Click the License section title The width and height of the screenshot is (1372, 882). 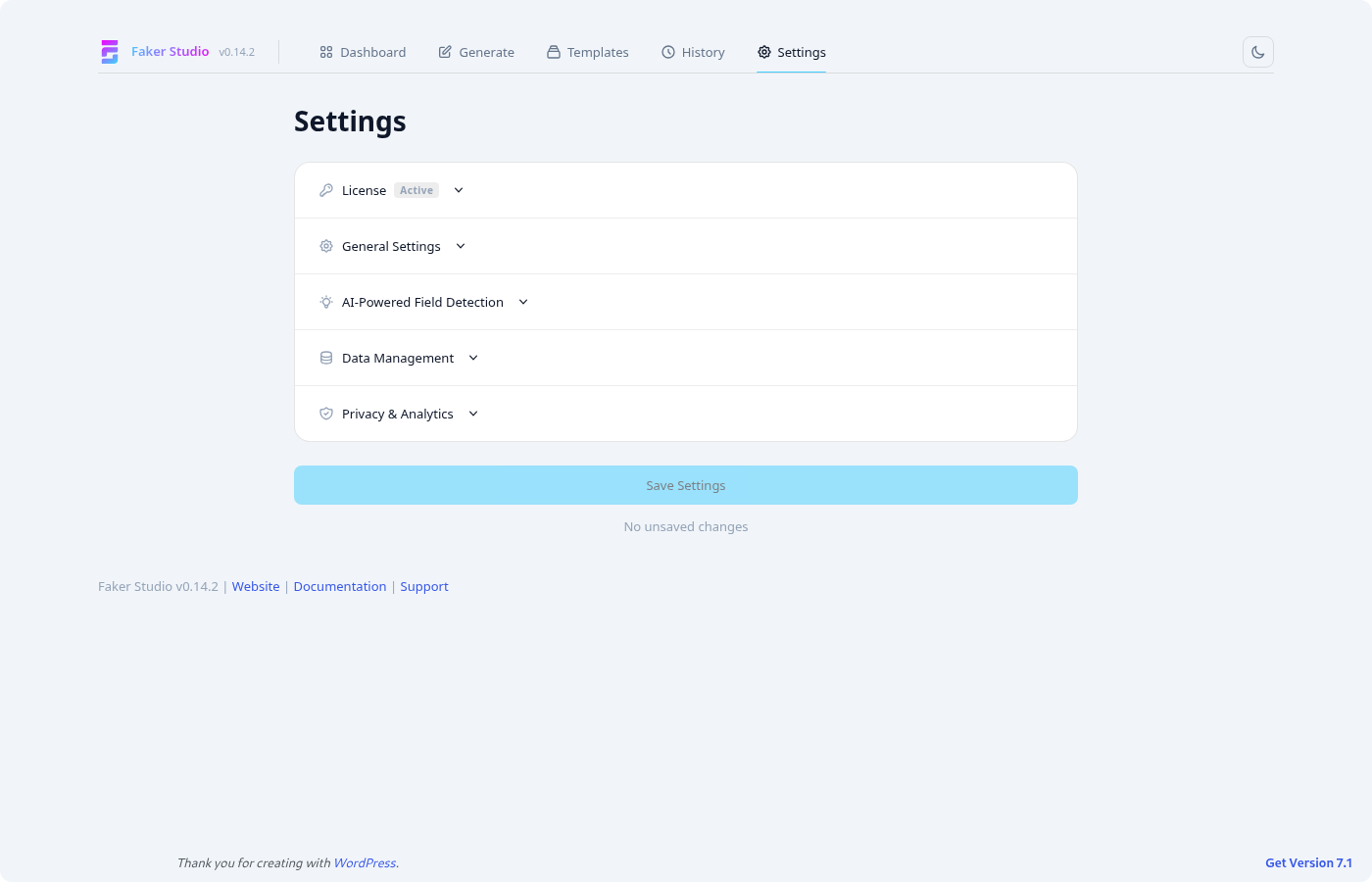(364, 190)
